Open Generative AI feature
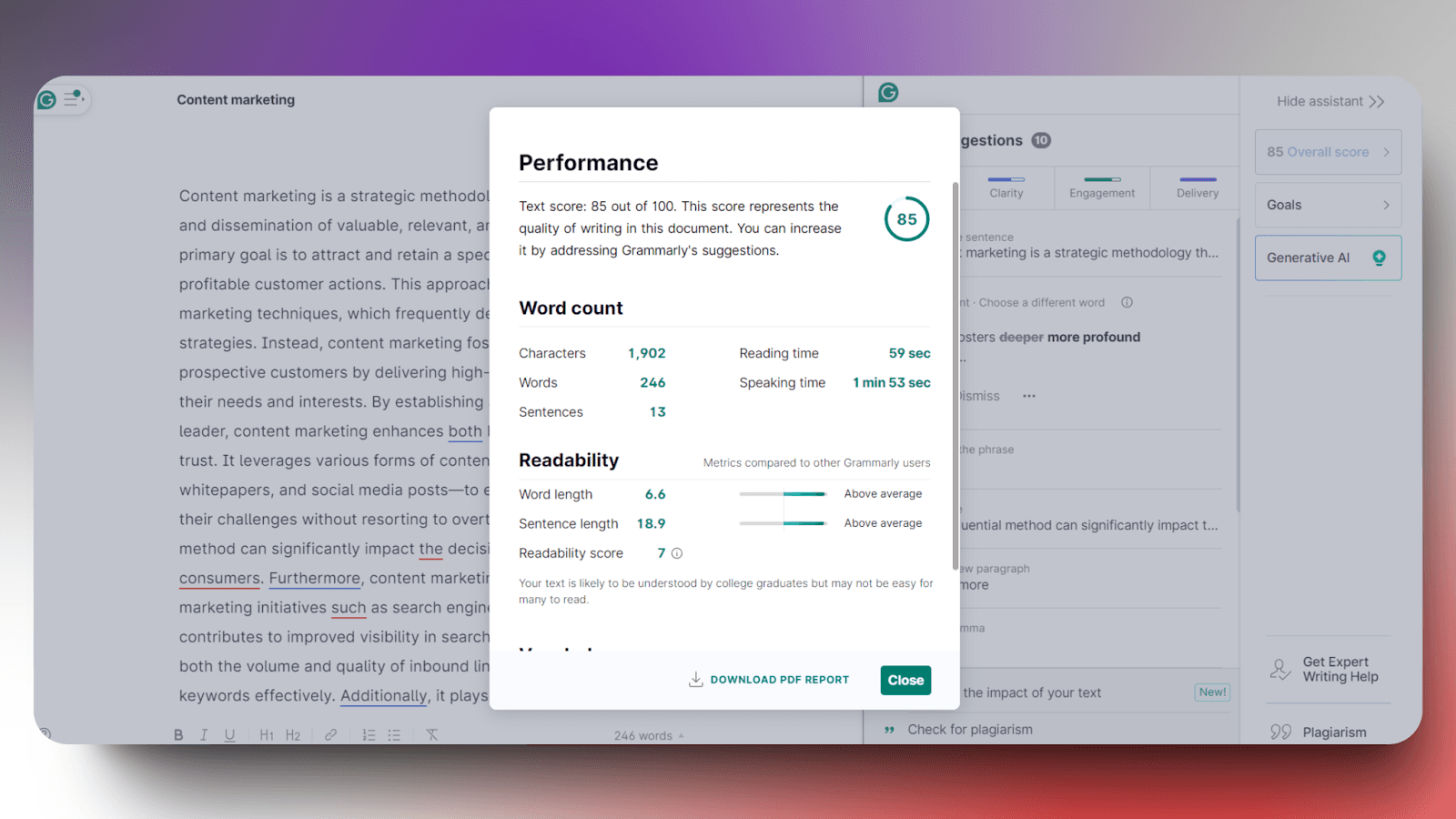This screenshot has width=1456, height=819. click(1328, 258)
